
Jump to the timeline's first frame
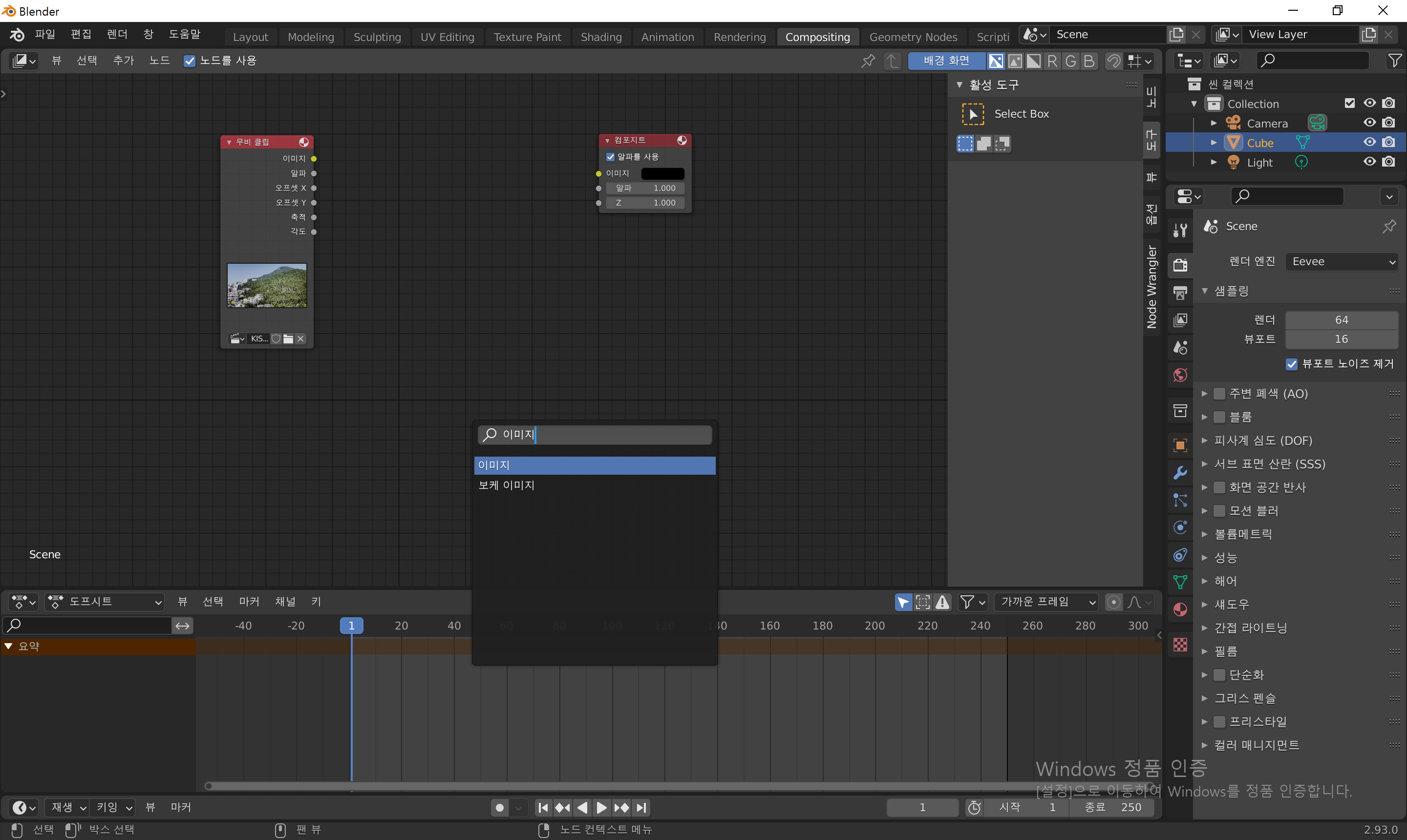pyautogui.click(x=543, y=808)
